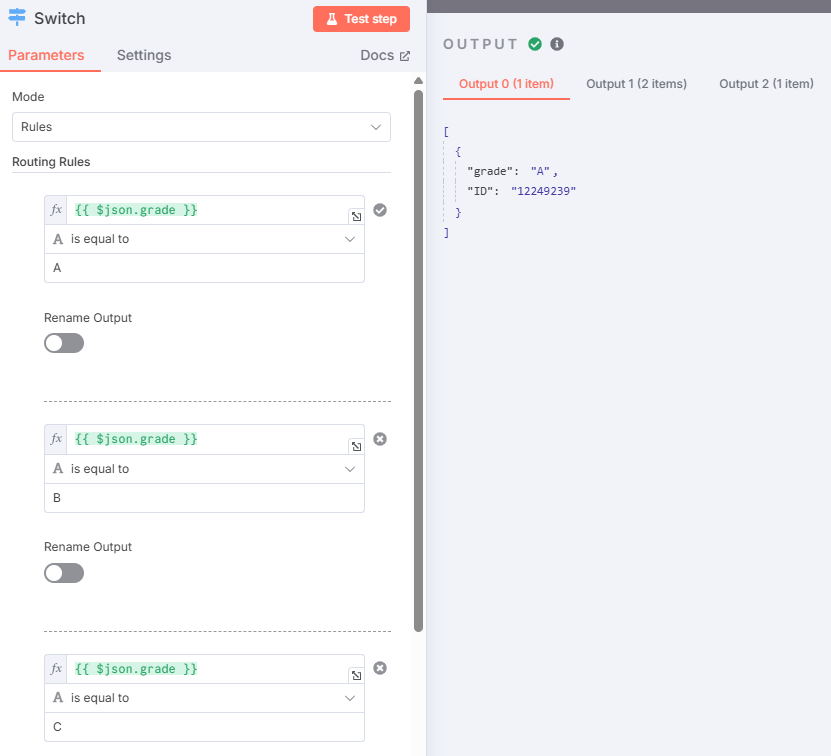Click the output info icon
This screenshot has height=756, width=831.
pyautogui.click(x=557, y=44)
